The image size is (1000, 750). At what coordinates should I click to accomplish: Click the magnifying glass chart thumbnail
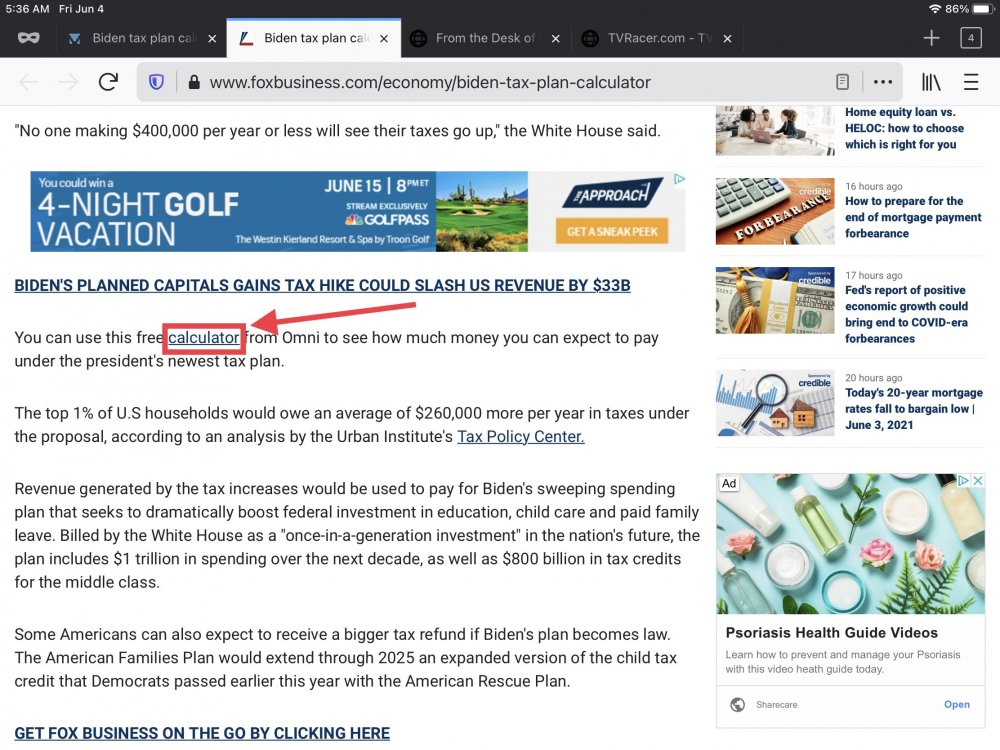click(775, 402)
